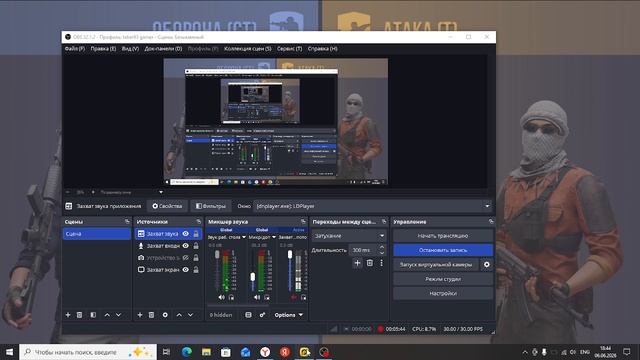This screenshot has height=360, width=640.
Task: Open Звук раб. стола channel menu arrow
Action: click(244, 237)
